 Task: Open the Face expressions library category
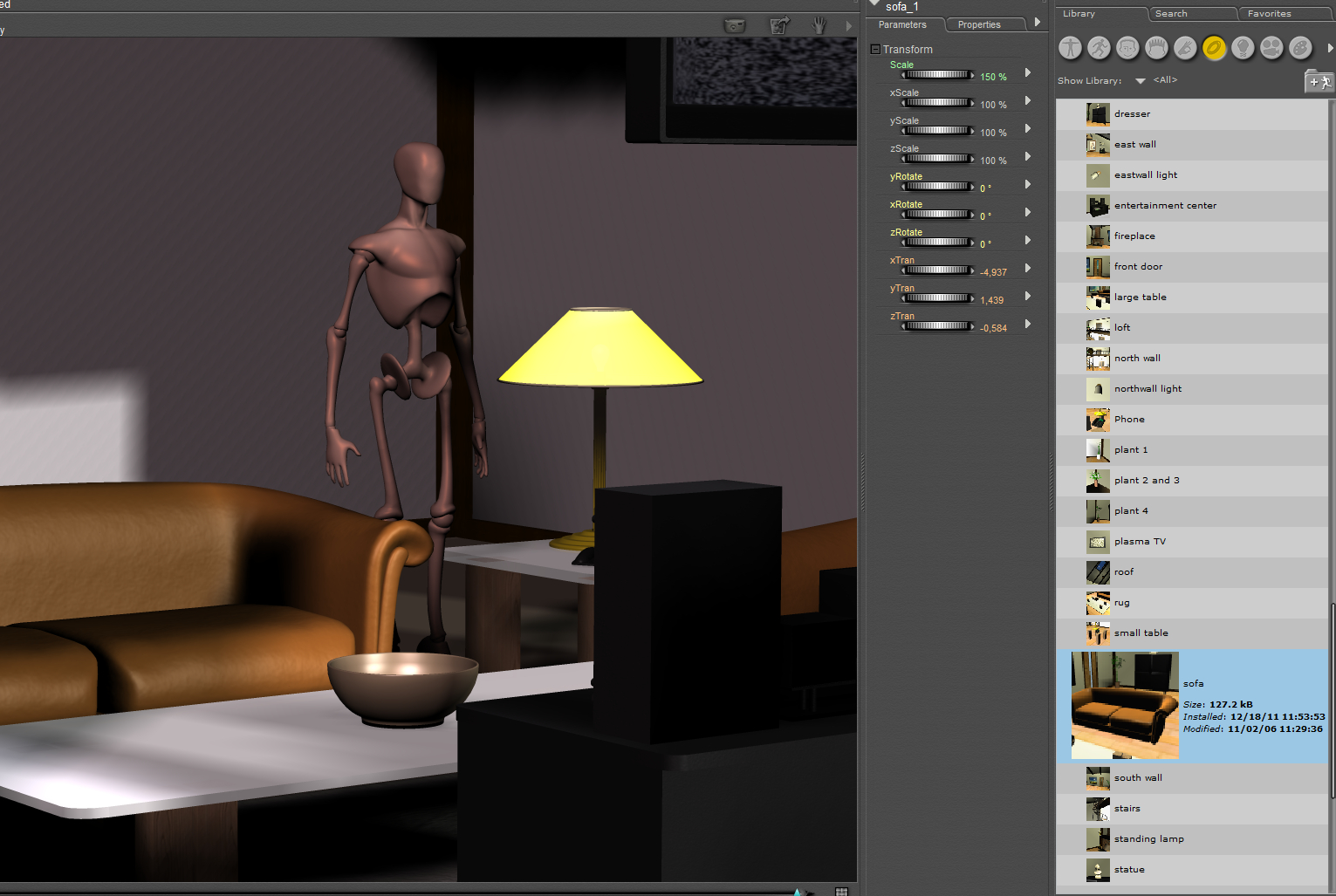(x=1128, y=48)
